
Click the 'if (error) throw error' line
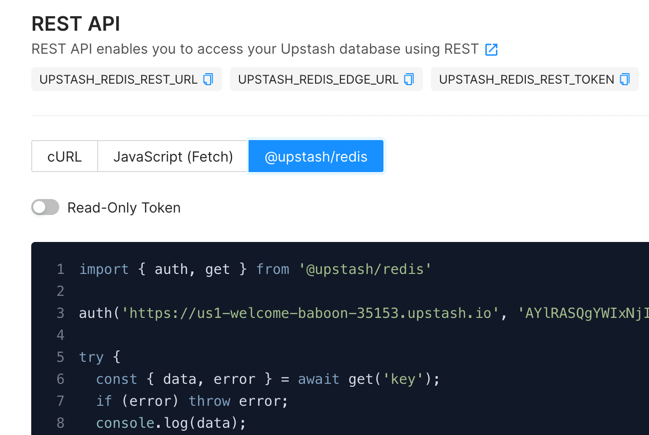click(x=192, y=401)
